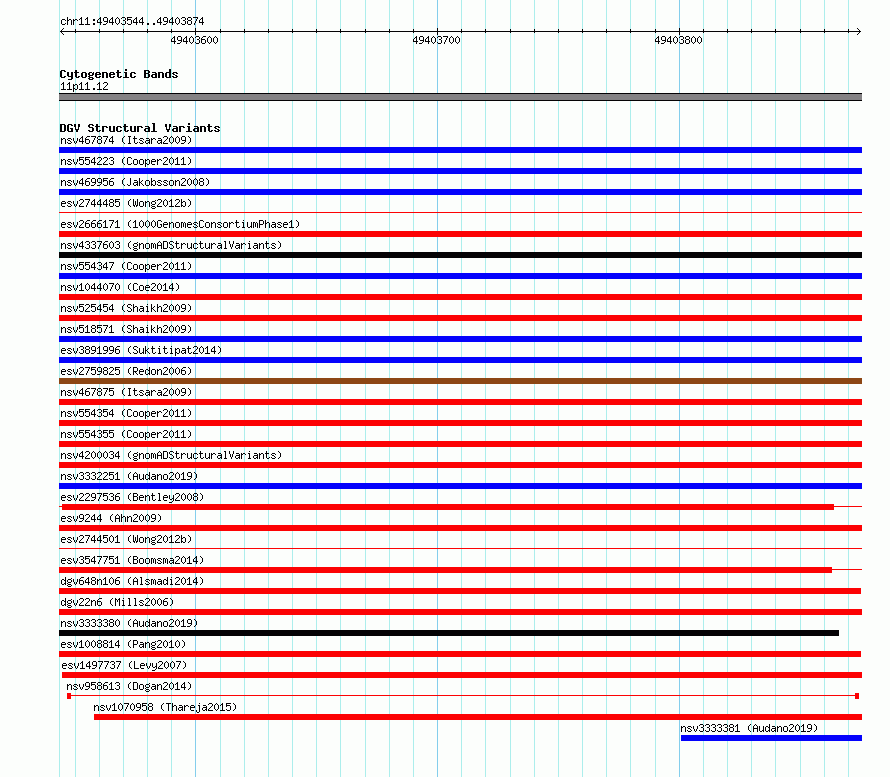
Task: Click the red bar of esv1008814 (Pang2010)
Action: point(460,654)
